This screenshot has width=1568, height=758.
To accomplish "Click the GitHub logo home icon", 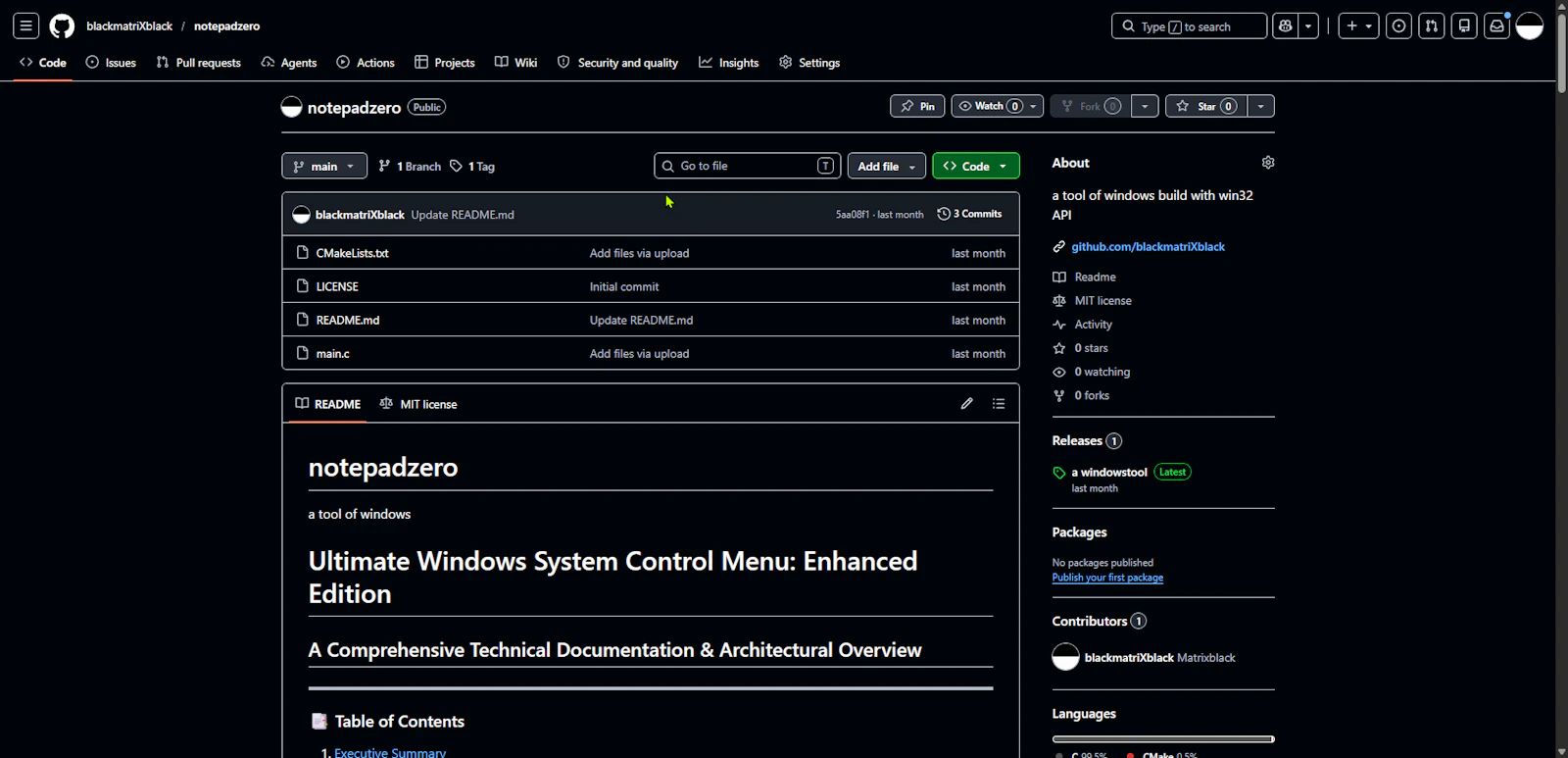I will pyautogui.click(x=62, y=26).
